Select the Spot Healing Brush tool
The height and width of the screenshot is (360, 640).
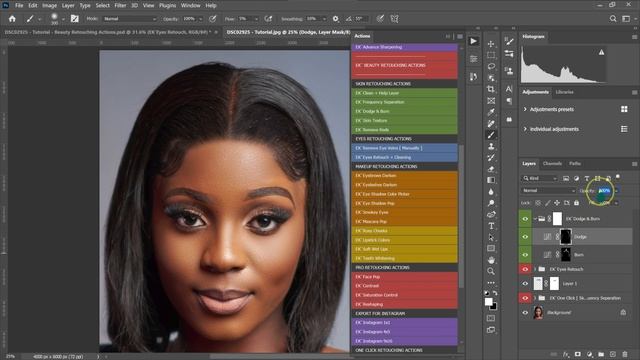(491, 123)
